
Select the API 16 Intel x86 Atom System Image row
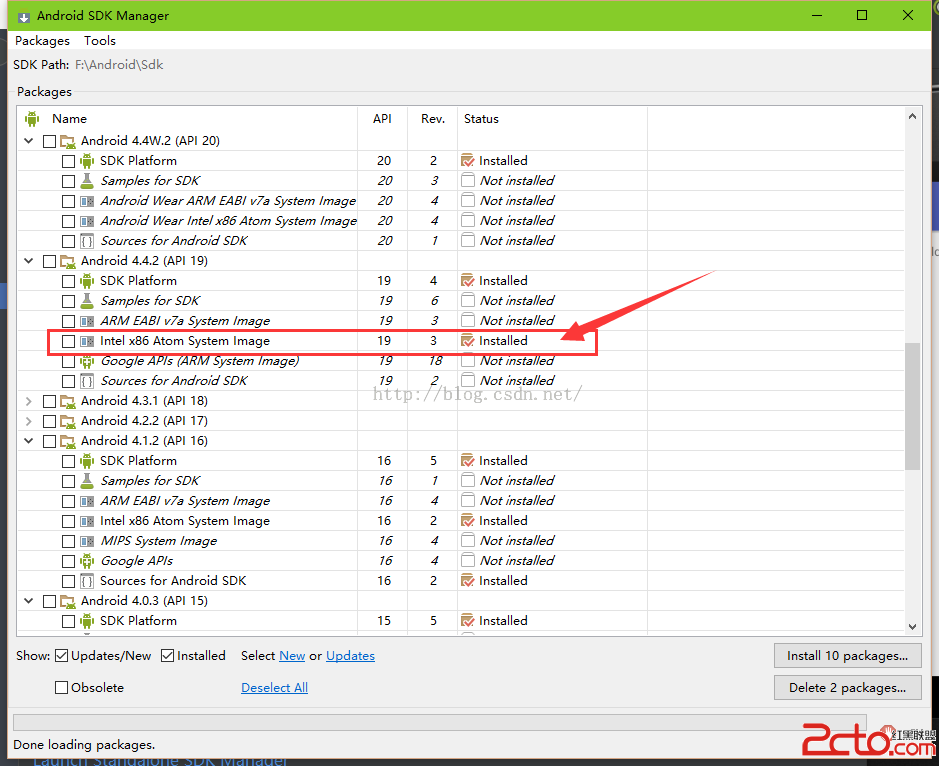(461, 521)
